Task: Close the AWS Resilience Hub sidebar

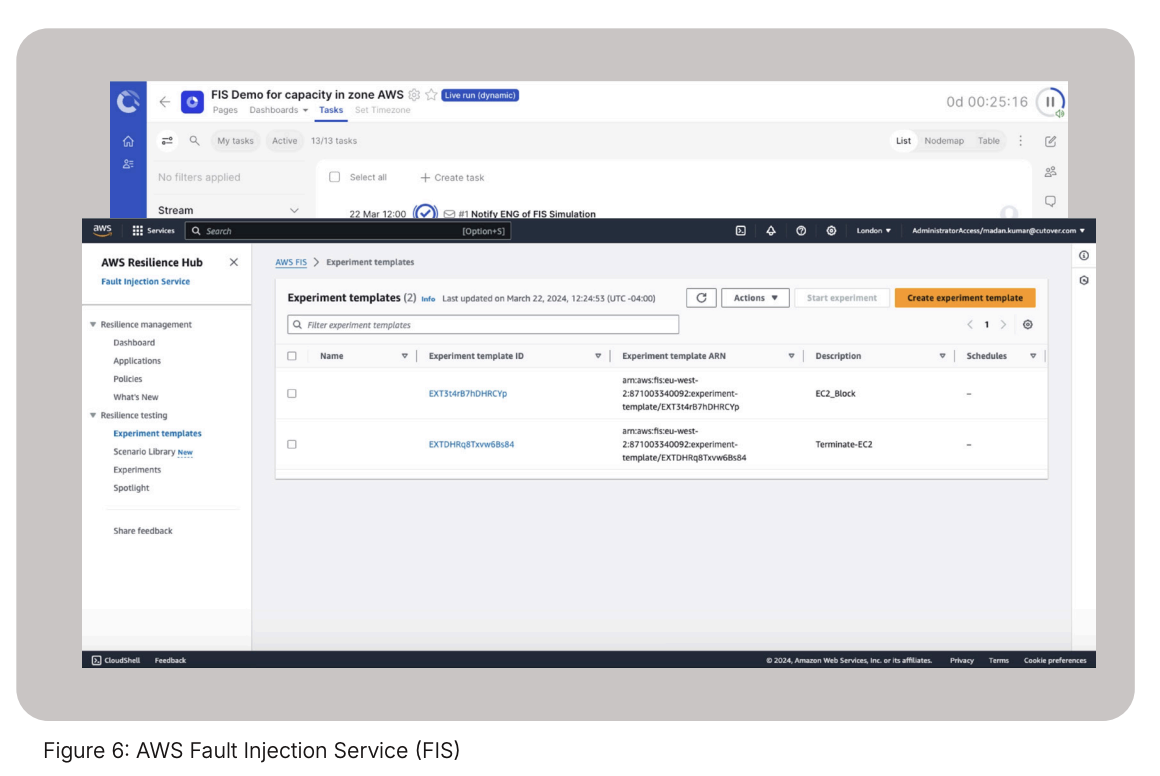Action: [x=234, y=262]
